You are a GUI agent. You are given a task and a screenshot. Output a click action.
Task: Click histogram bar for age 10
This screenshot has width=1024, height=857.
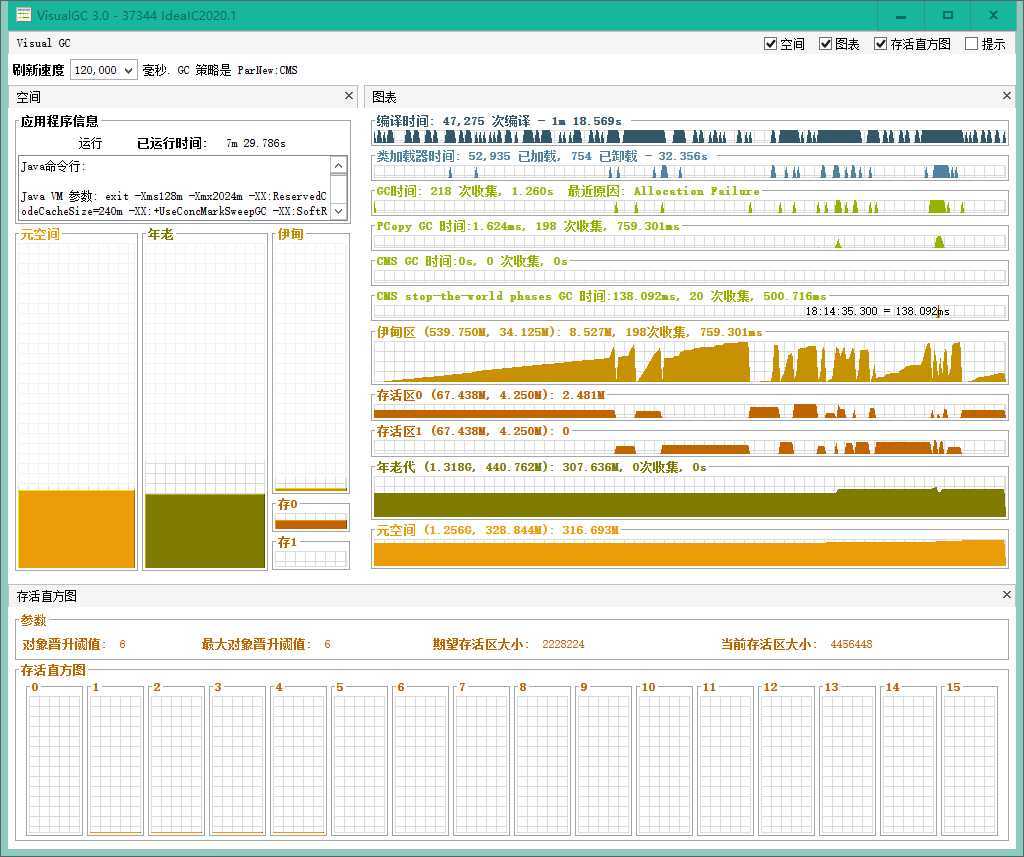point(665,764)
